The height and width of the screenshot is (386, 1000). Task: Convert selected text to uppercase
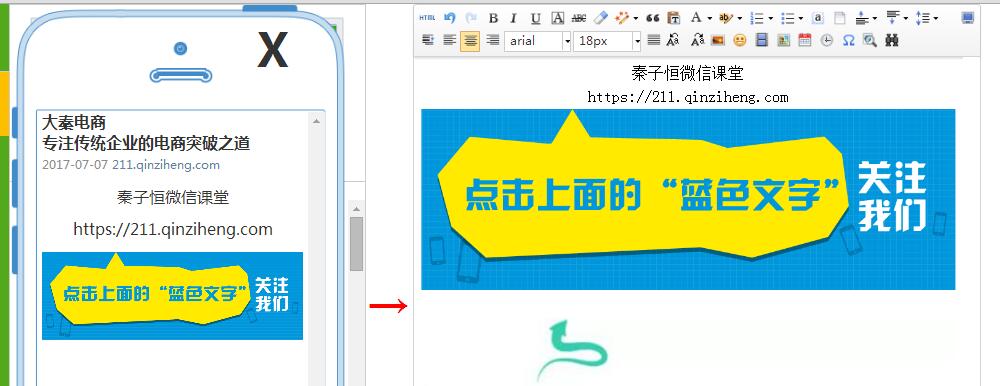tap(673, 40)
